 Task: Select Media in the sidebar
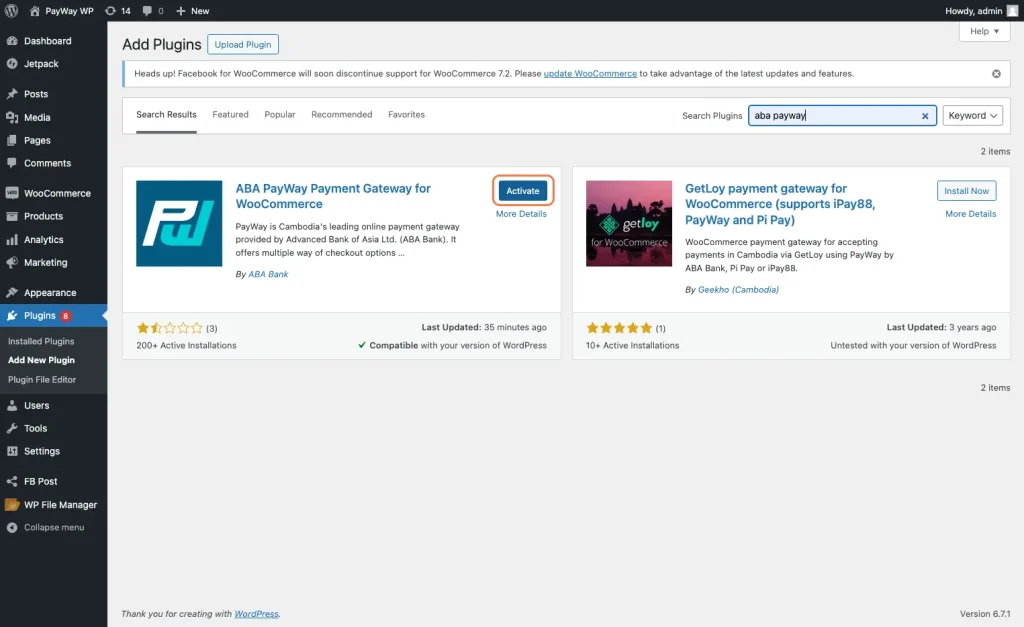click(40, 117)
